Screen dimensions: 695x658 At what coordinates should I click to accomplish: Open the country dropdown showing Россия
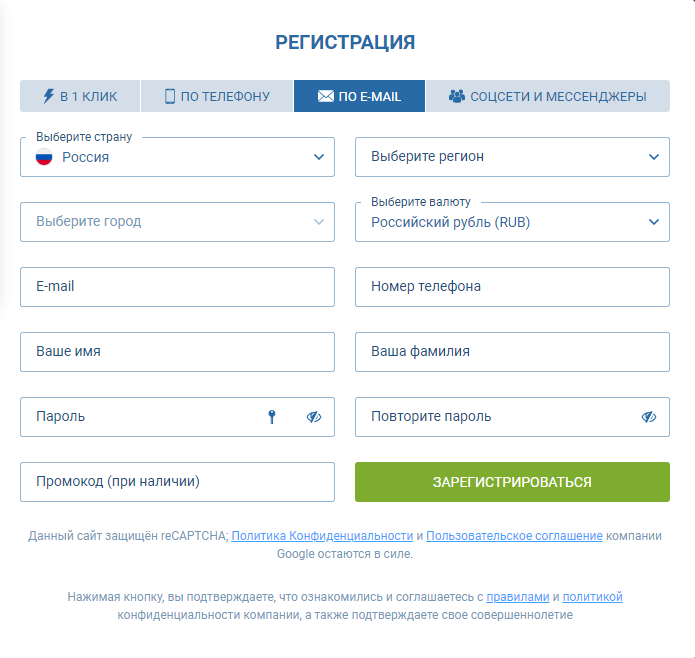(177, 157)
